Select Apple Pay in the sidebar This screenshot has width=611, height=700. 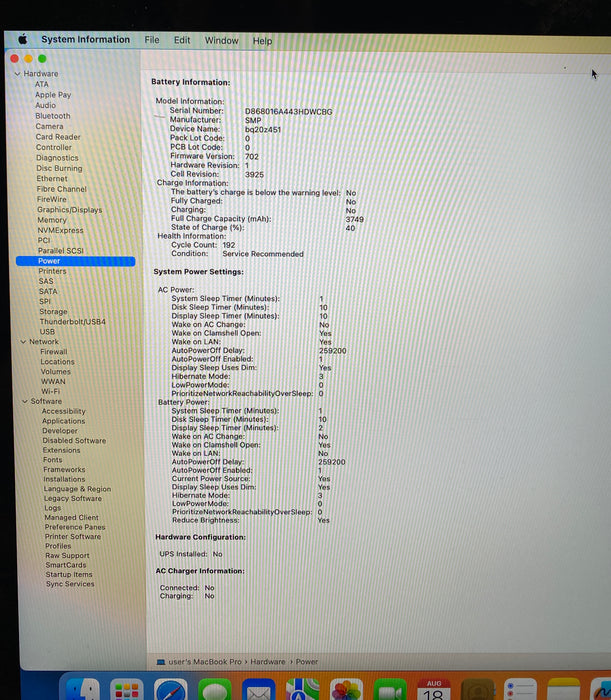click(53, 95)
